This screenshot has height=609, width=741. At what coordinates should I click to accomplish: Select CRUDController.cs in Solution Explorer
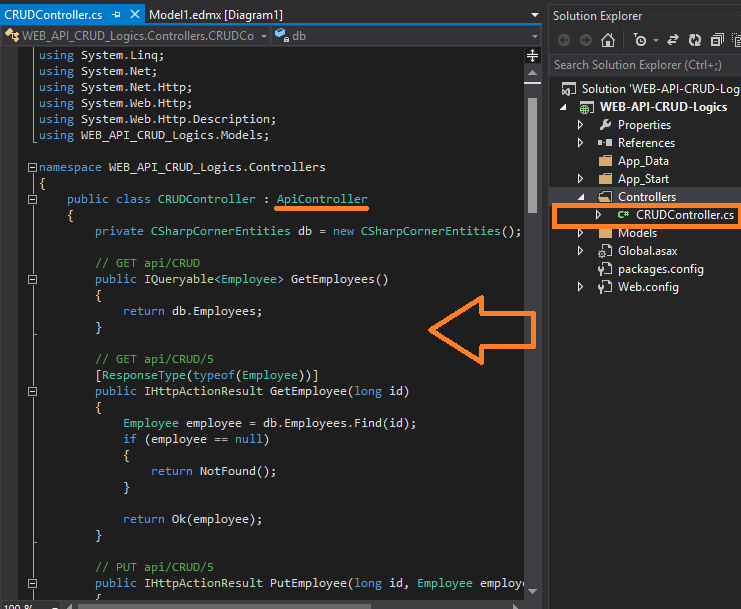pos(684,215)
